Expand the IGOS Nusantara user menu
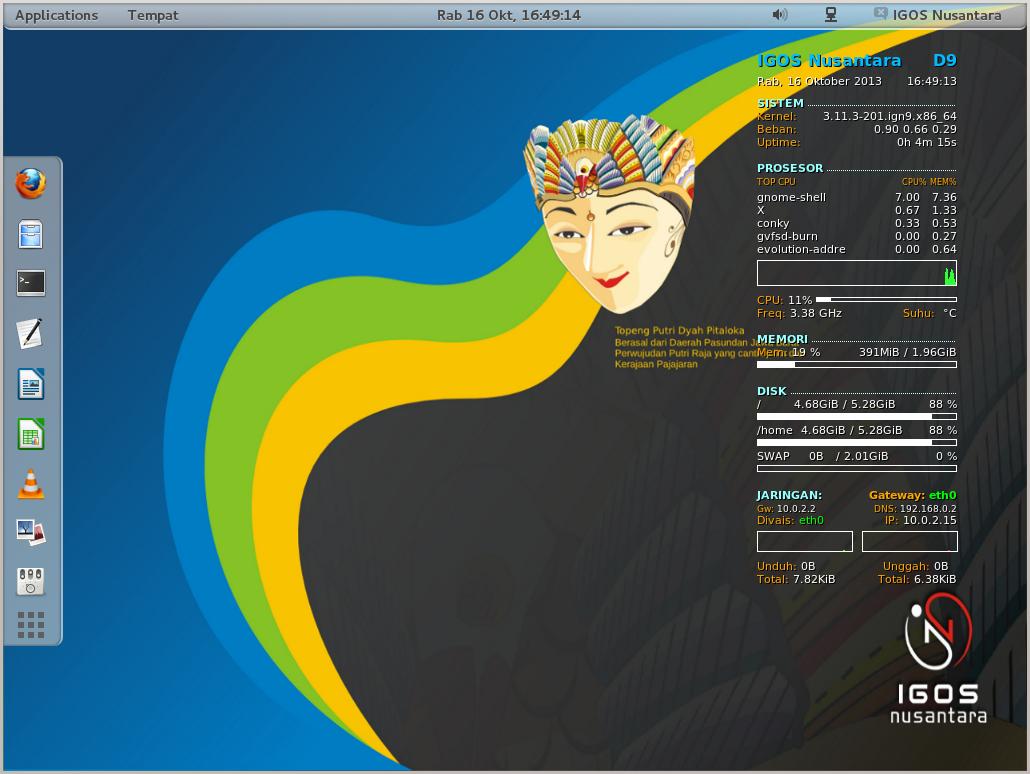 coord(938,15)
